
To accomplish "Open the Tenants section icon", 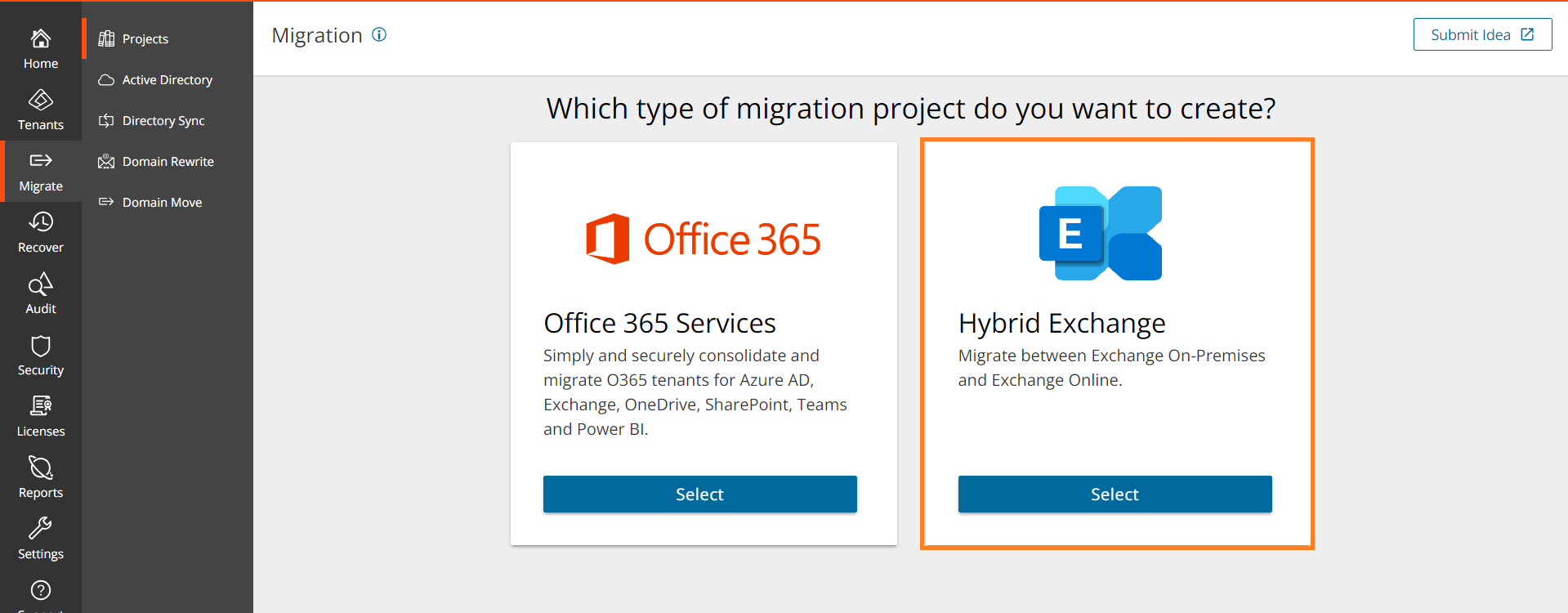I will click(41, 100).
